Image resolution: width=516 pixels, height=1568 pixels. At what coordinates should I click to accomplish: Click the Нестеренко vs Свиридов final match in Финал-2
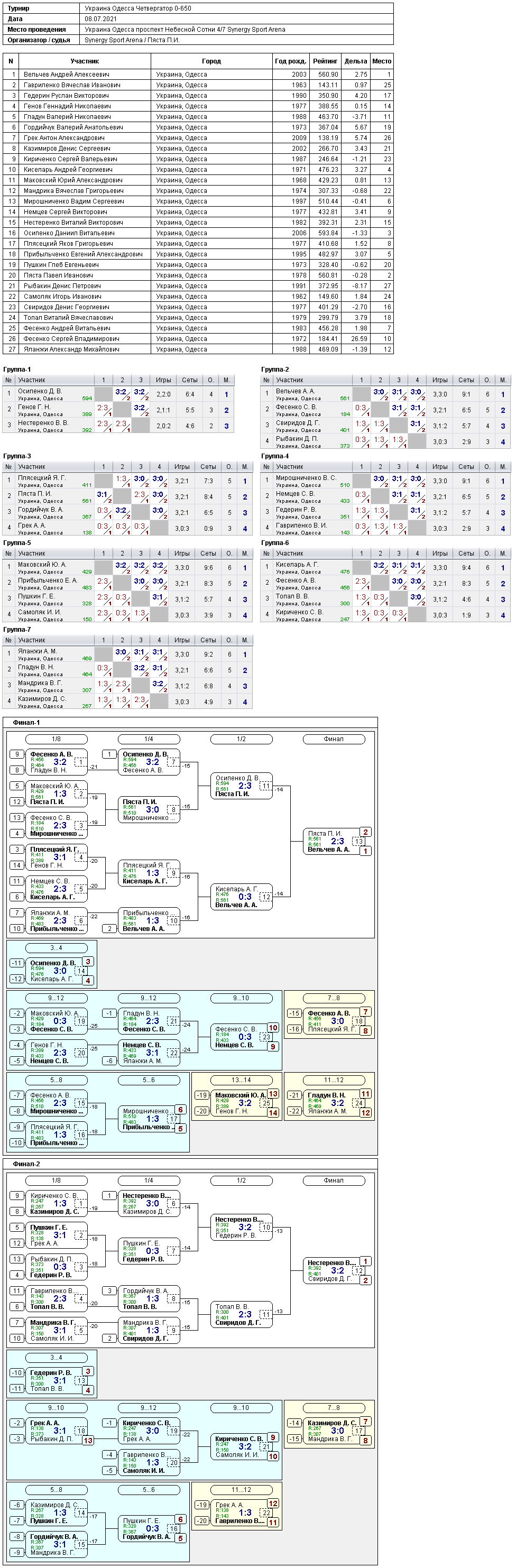click(334, 1270)
